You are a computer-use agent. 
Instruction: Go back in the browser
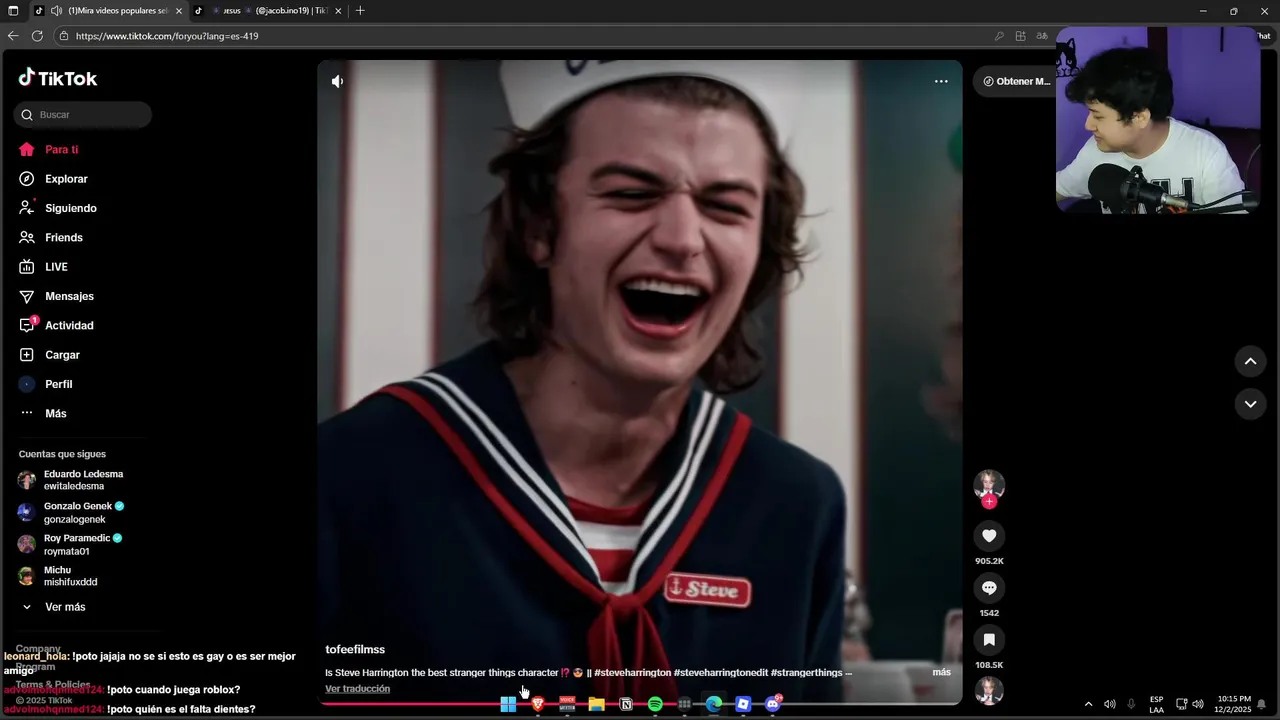(13, 36)
